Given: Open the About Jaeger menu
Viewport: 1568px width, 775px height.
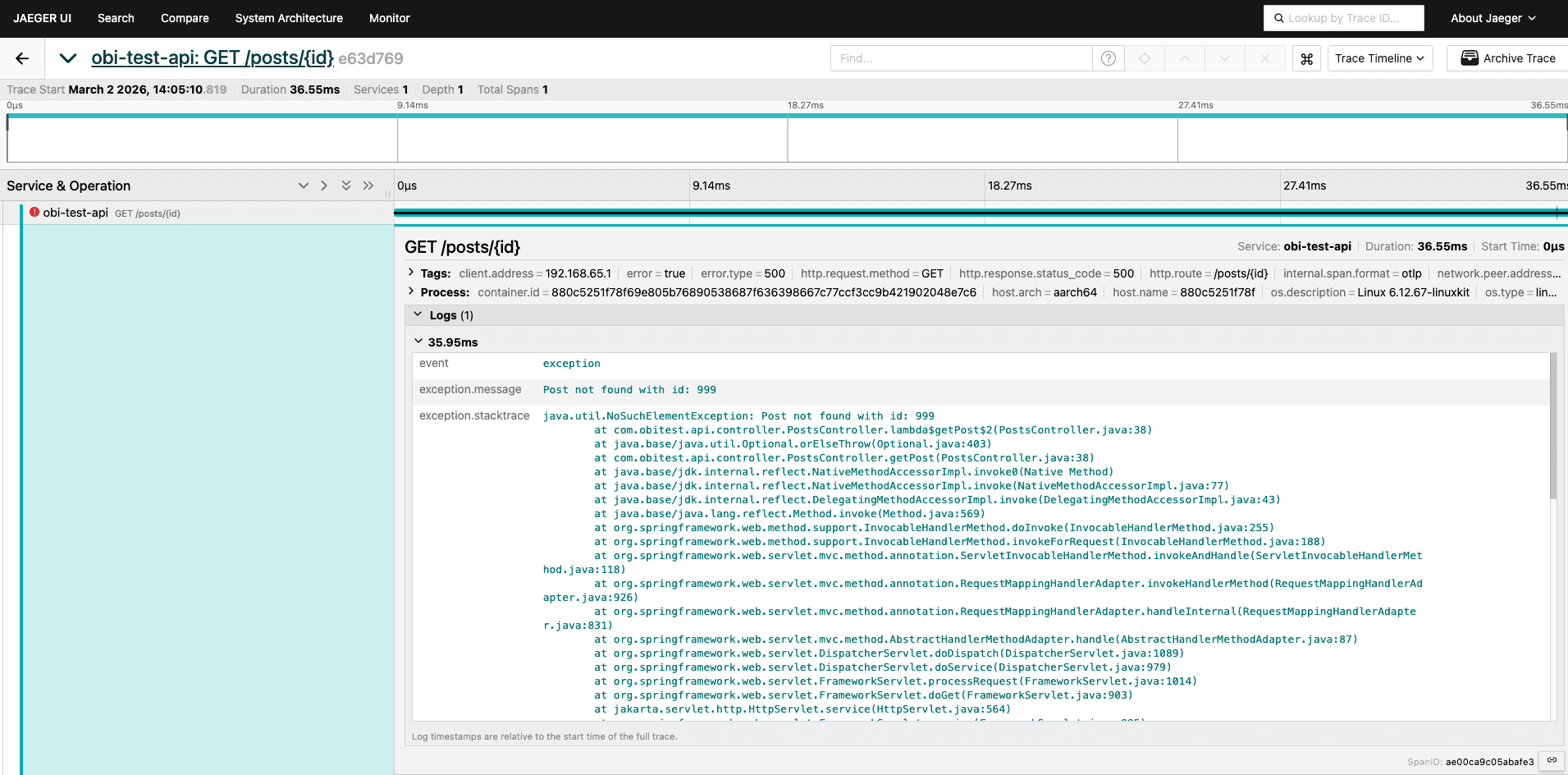Looking at the screenshot, I should pyautogui.click(x=1493, y=18).
